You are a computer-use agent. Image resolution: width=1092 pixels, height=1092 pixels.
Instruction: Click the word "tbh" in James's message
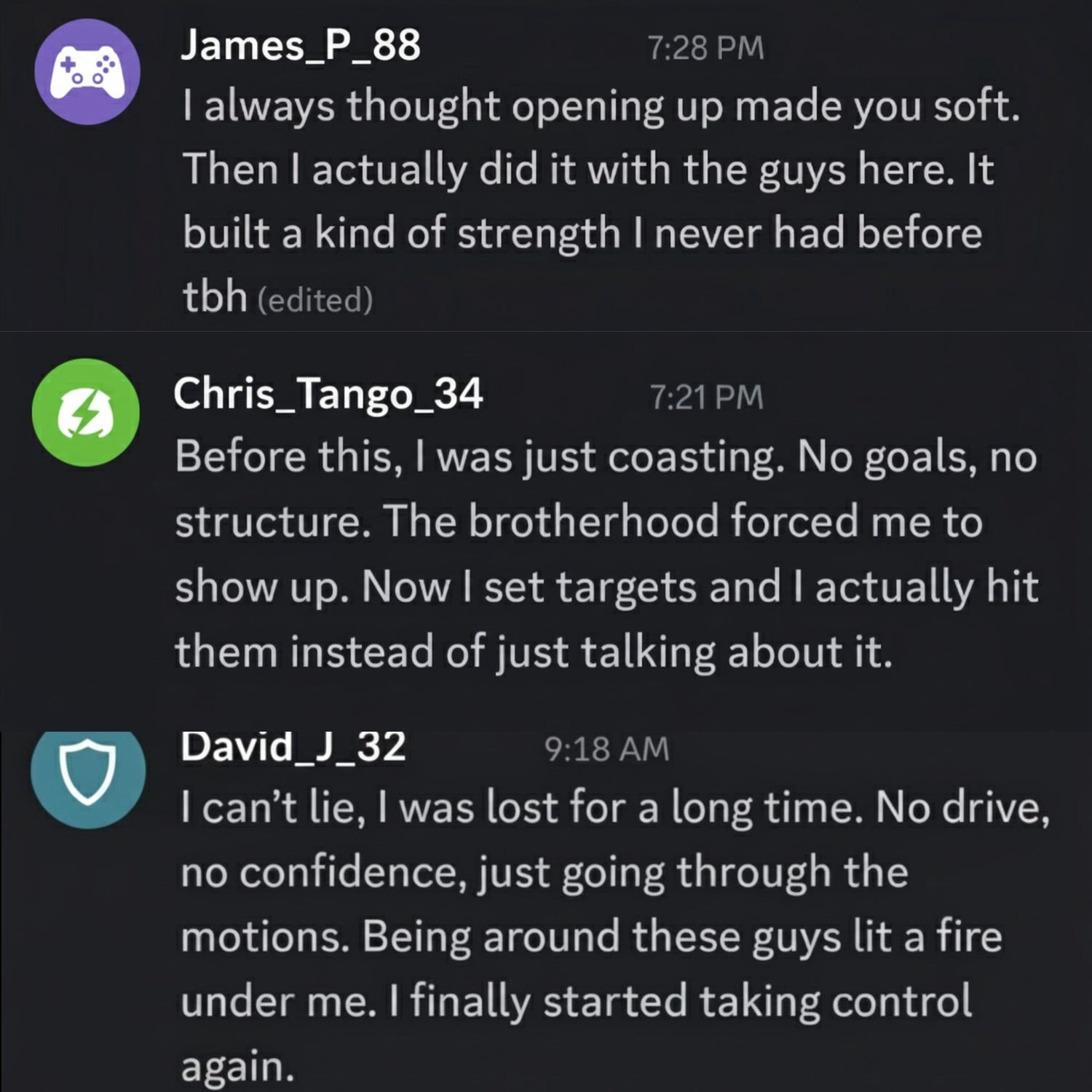[x=215, y=297]
